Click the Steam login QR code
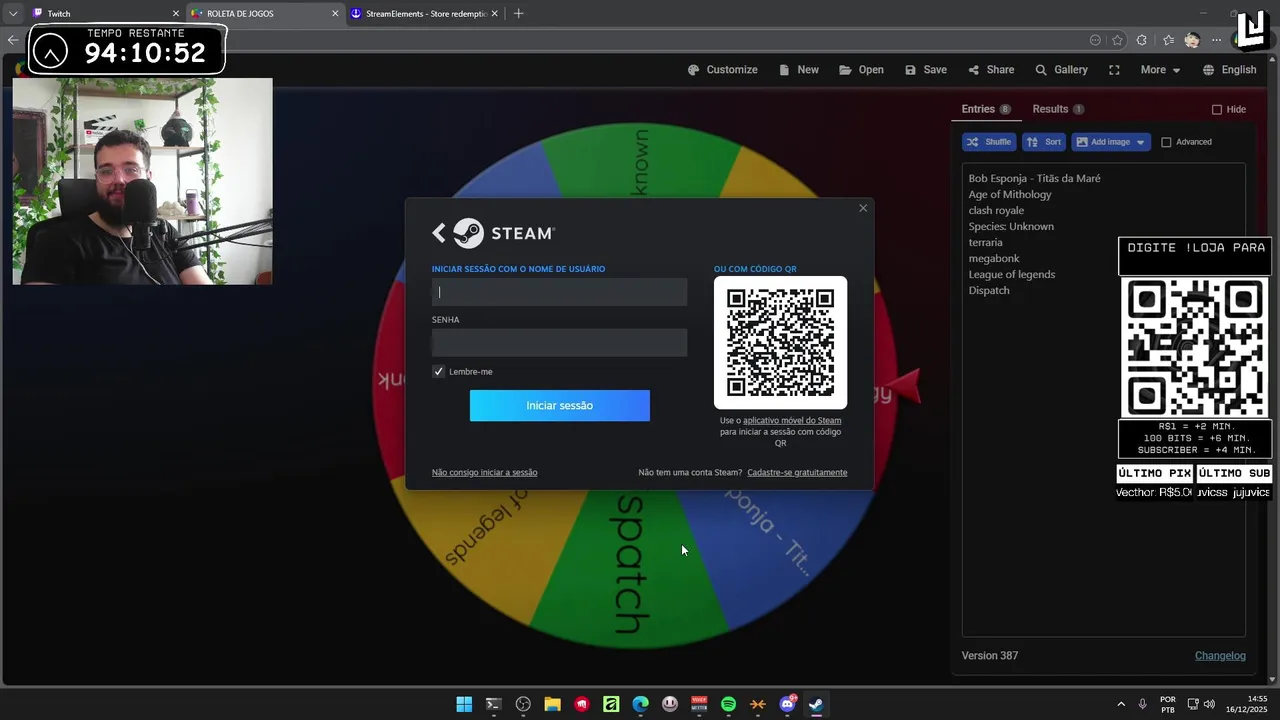Image resolution: width=1280 pixels, height=720 pixels. (x=780, y=342)
